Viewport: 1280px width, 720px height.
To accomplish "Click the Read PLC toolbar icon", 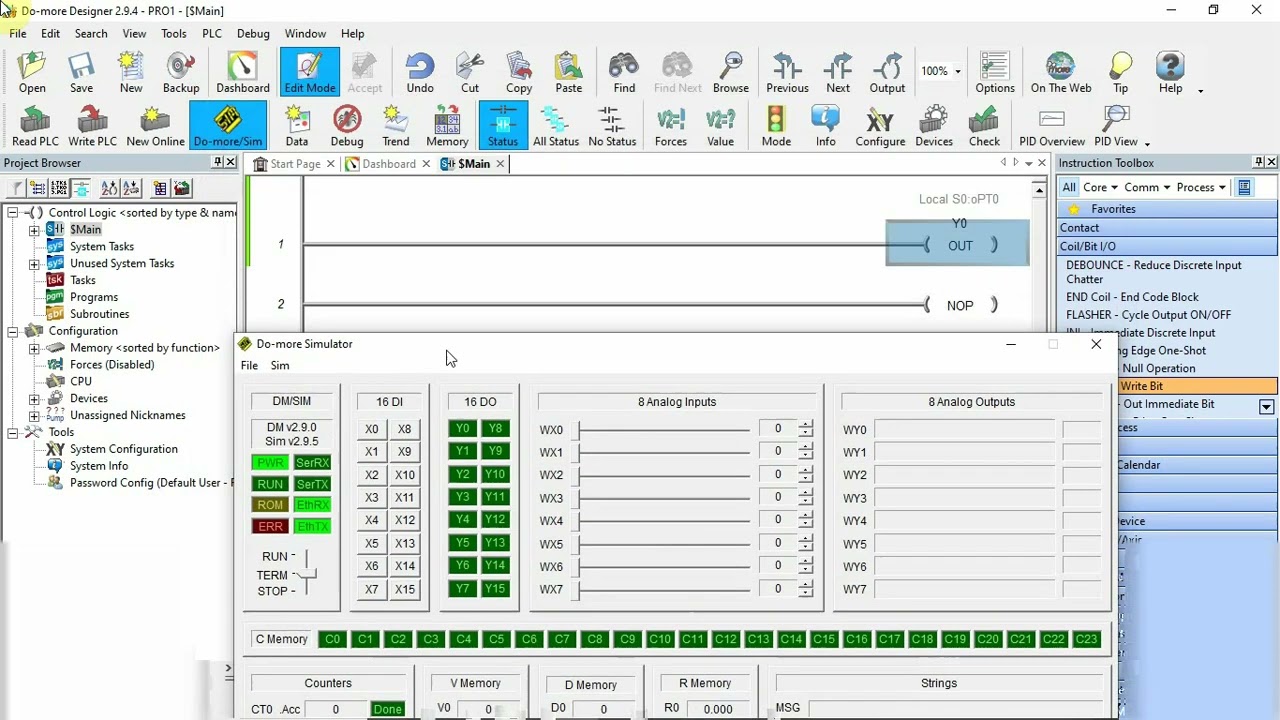I will (x=35, y=126).
